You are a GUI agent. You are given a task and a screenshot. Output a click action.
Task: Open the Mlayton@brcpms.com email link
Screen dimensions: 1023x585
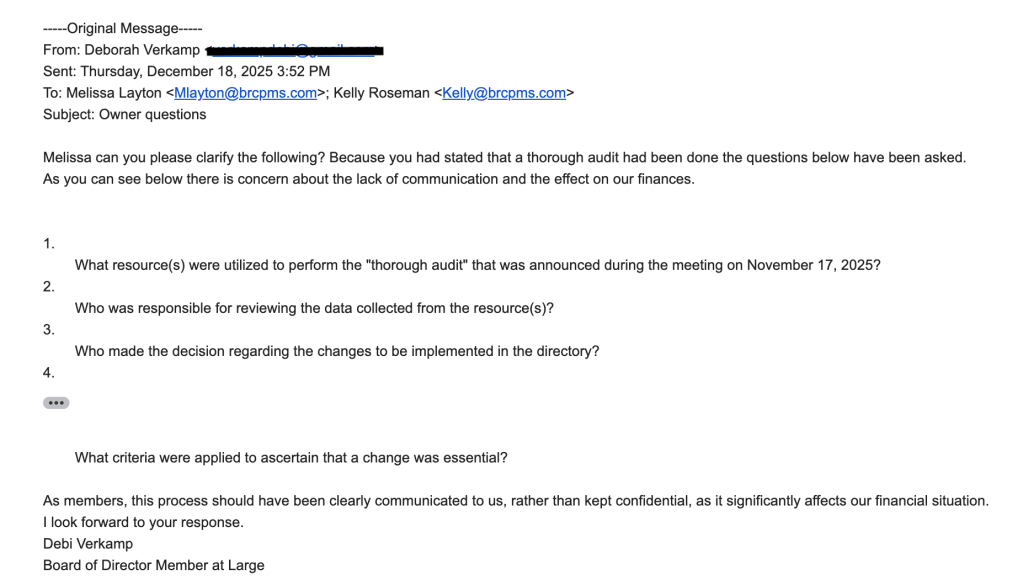pyautogui.click(x=245, y=93)
